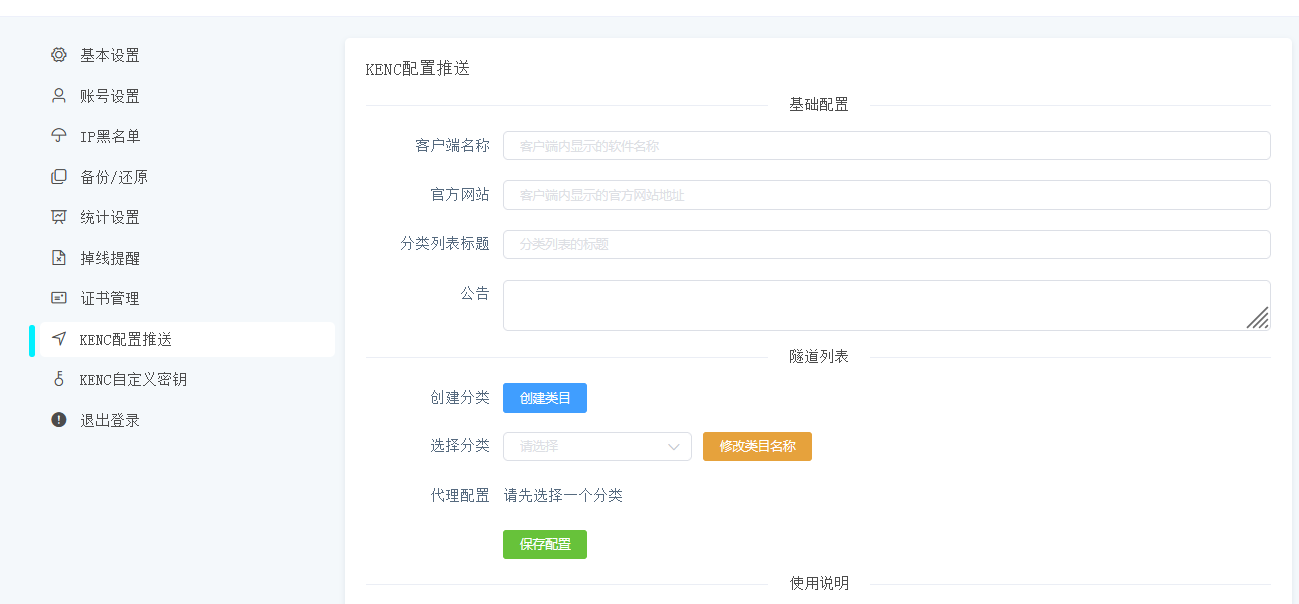Click the umbrella icon beside IP黑名单

click(59, 136)
